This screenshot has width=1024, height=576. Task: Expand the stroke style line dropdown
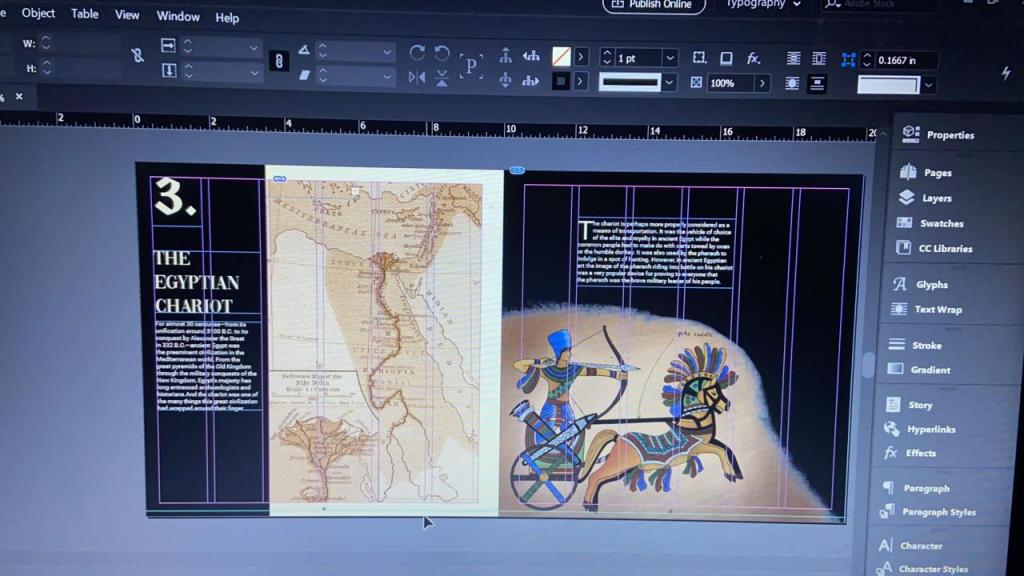pos(669,83)
